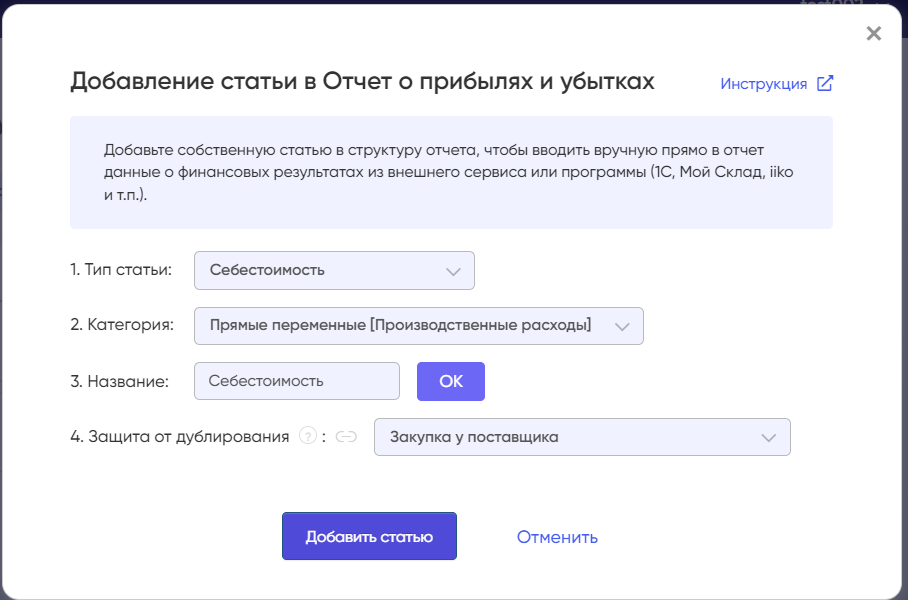Viewport: 908px width, 600px height.
Task: Click the chevron arrow in Закупка у поставщика field
Action: pyautogui.click(x=768, y=438)
